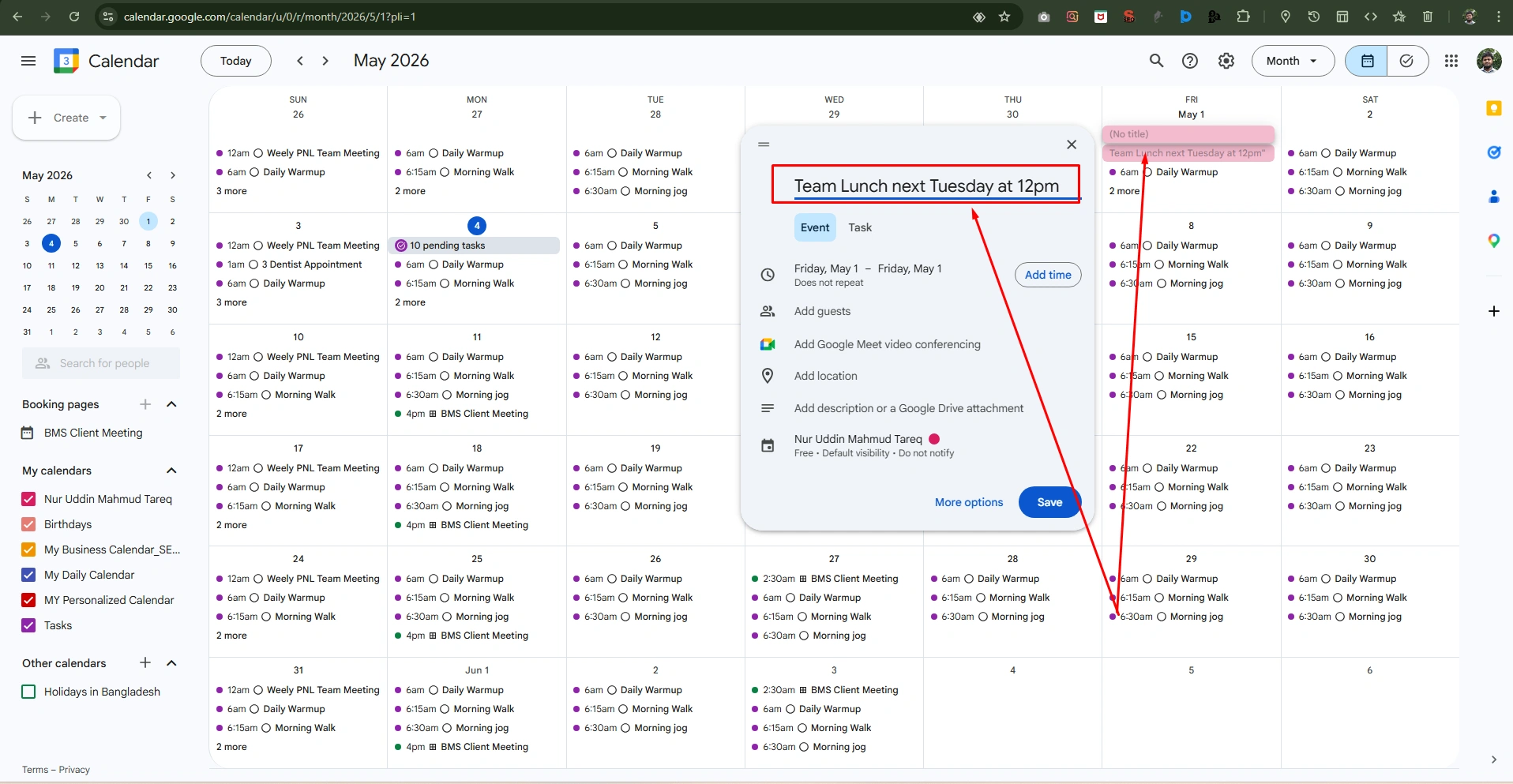The width and height of the screenshot is (1513, 784).
Task: Open the Google account profile avatar
Action: click(1489, 61)
